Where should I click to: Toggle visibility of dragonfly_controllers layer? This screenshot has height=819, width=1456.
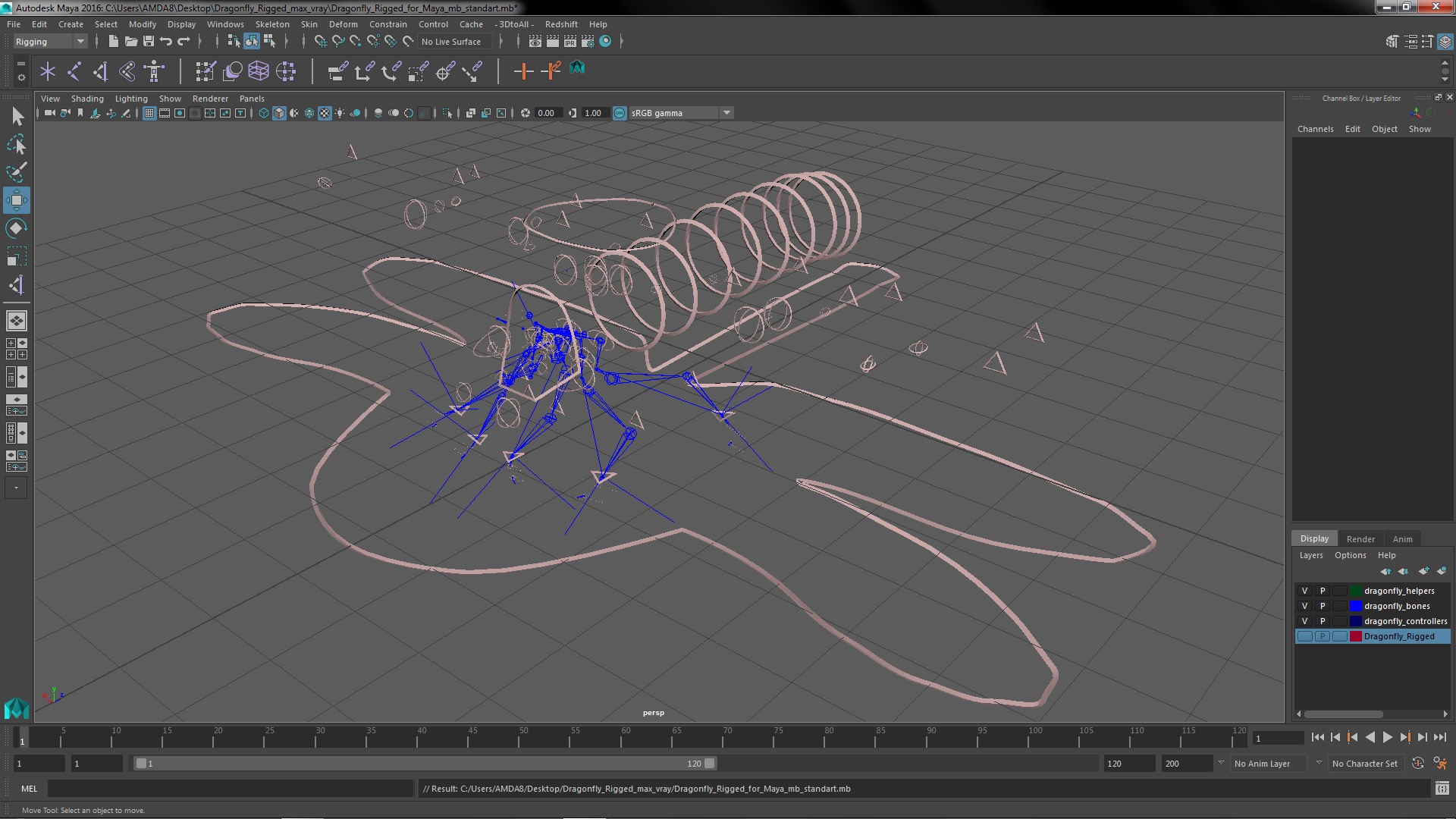(x=1304, y=621)
